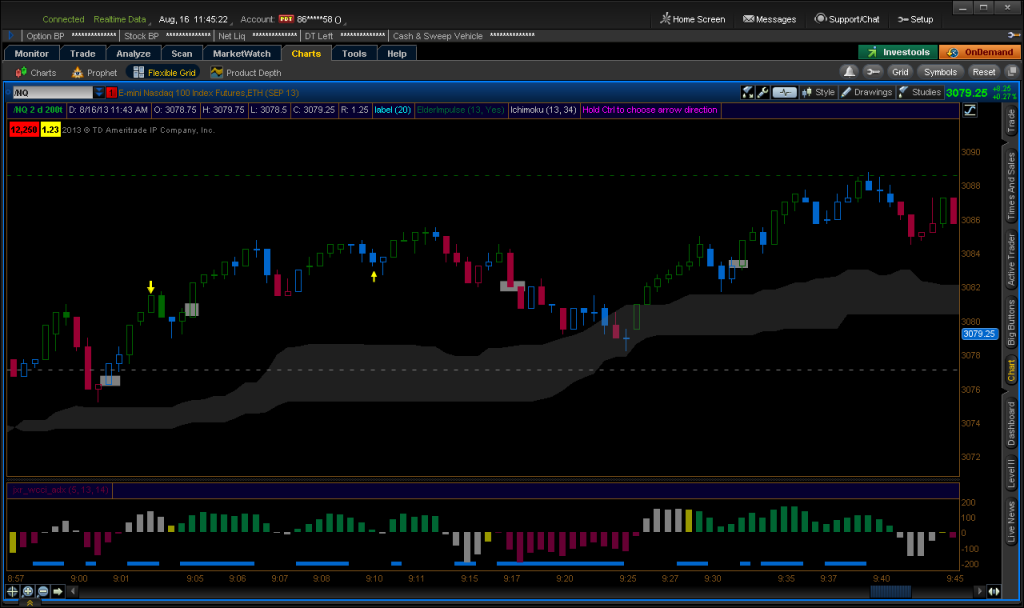The width and height of the screenshot is (1024, 608).
Task: Click the red 12,250 chart label
Action: point(24,130)
